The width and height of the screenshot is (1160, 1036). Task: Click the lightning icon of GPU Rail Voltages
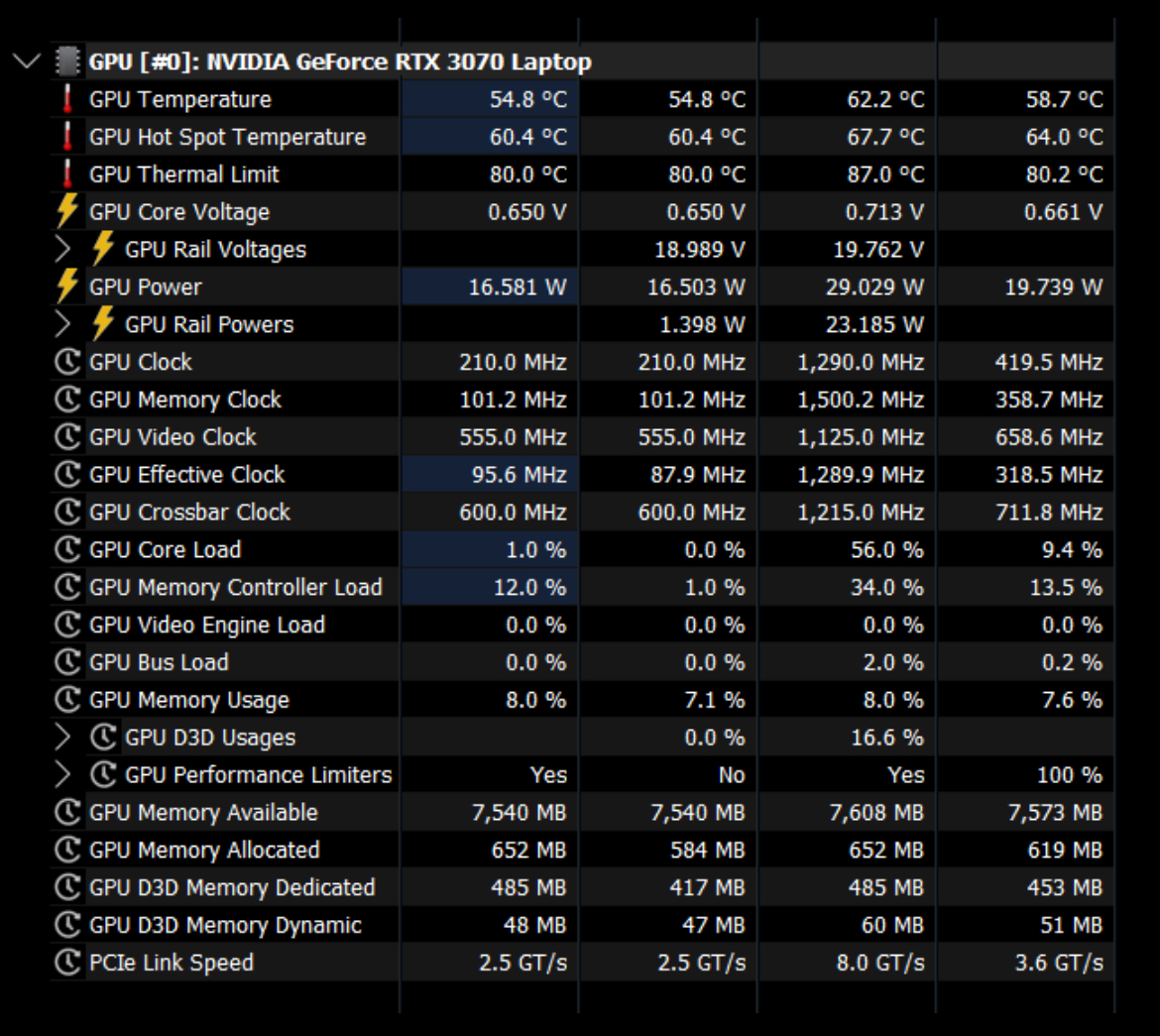(x=103, y=248)
